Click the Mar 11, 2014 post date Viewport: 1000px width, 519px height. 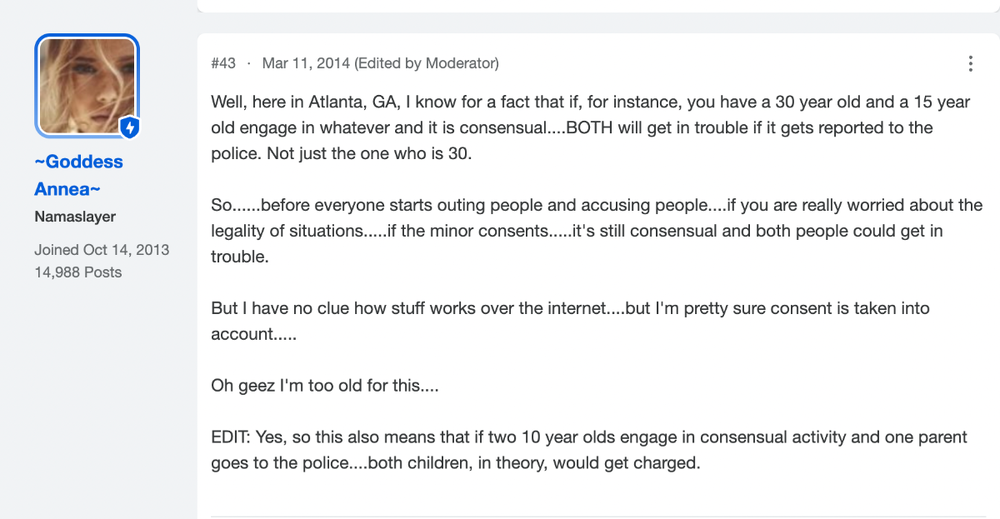(306, 63)
